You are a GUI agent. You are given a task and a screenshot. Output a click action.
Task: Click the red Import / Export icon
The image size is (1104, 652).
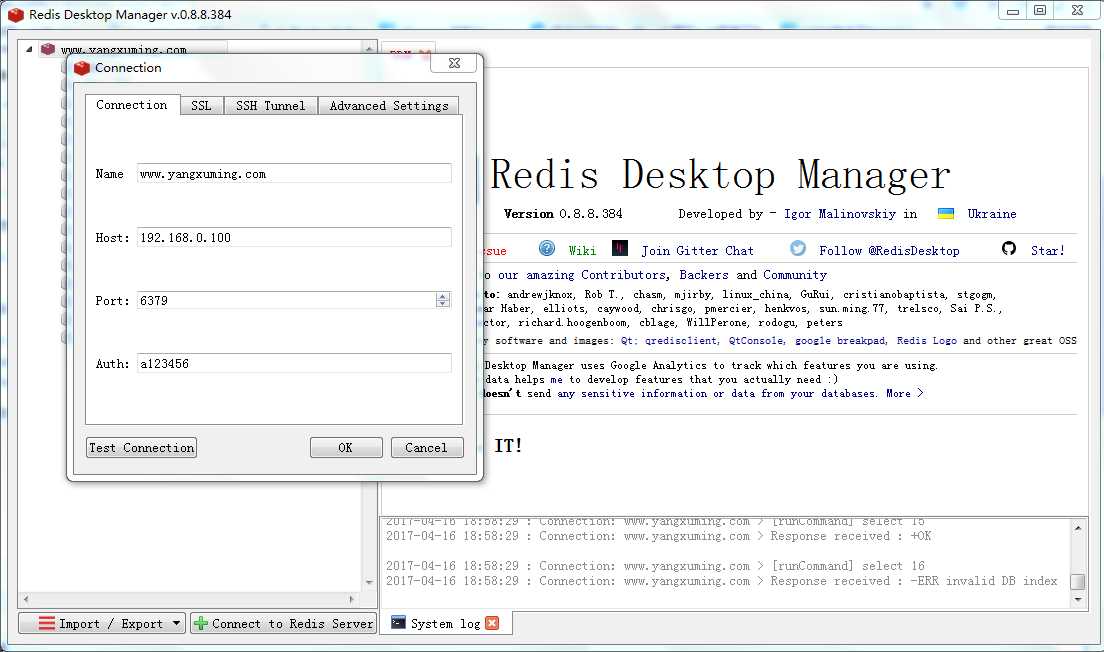click(x=46, y=623)
